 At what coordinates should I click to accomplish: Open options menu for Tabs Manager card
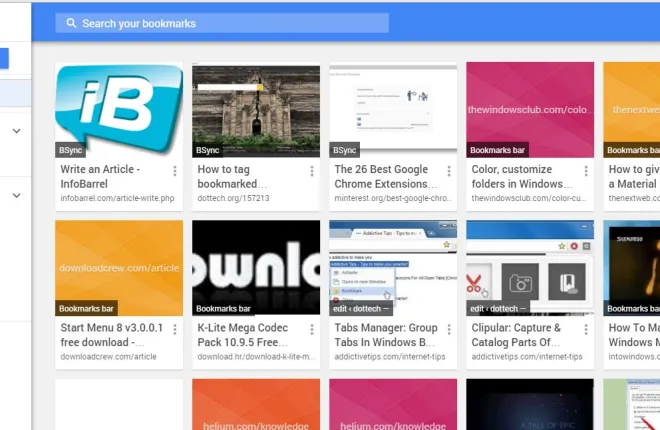pyautogui.click(x=449, y=329)
